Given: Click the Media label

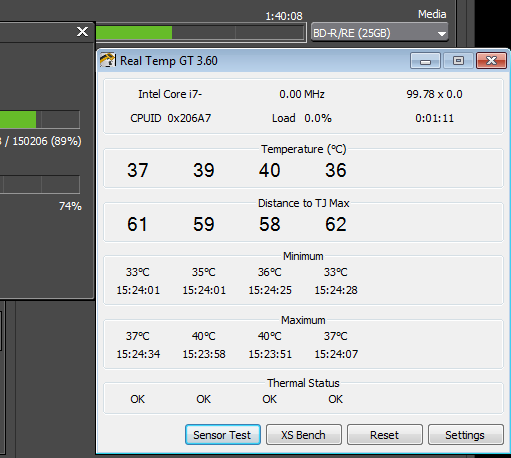Looking at the screenshot, I should tap(432, 14).
